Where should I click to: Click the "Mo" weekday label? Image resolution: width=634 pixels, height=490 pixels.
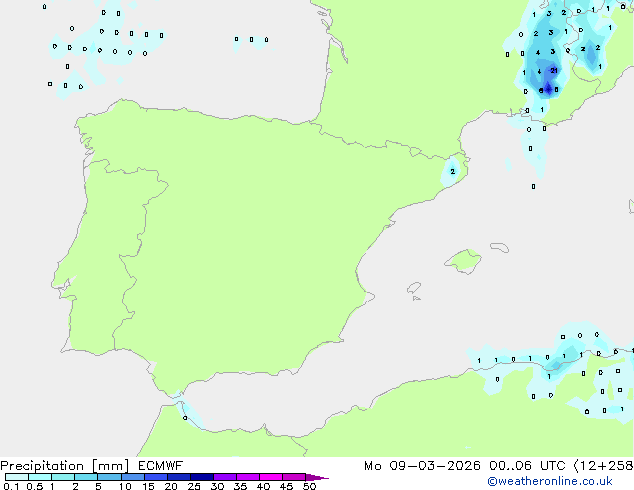(372, 466)
